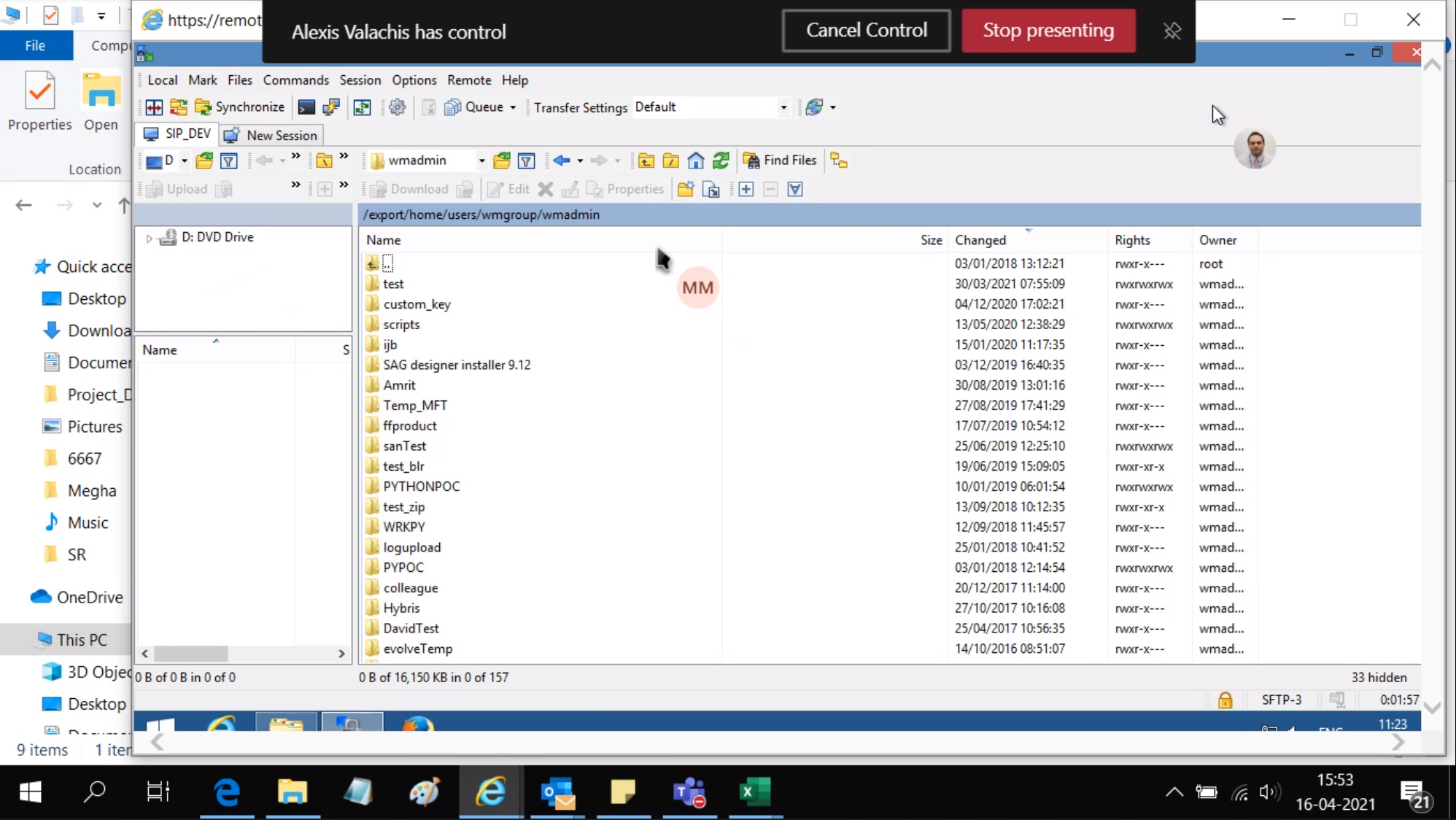Screen dimensions: 1456x820
Task: Open the Transfer Settings Default dropdown
Action: [x=783, y=107]
